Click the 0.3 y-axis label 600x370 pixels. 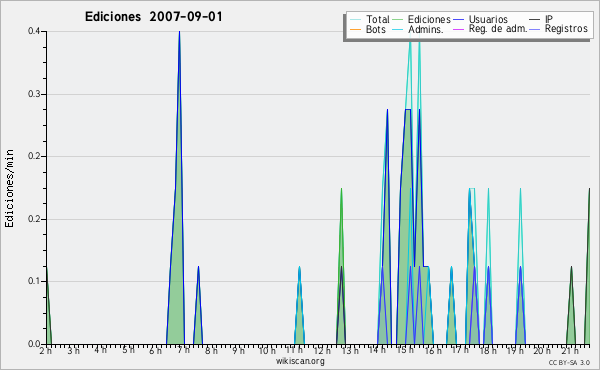click(34, 94)
